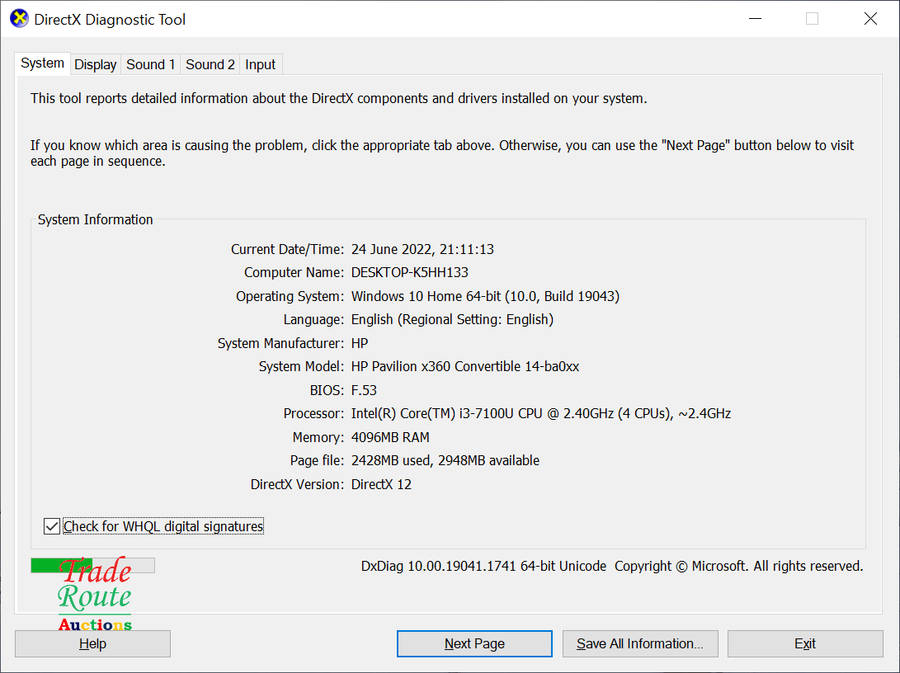Open Save All Information dialog

coord(640,643)
